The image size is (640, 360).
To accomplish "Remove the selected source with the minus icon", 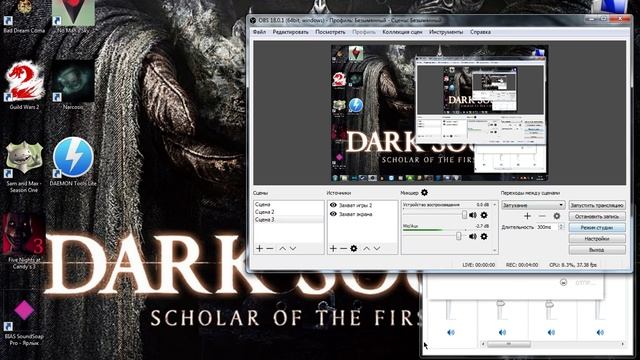I will 343,248.
